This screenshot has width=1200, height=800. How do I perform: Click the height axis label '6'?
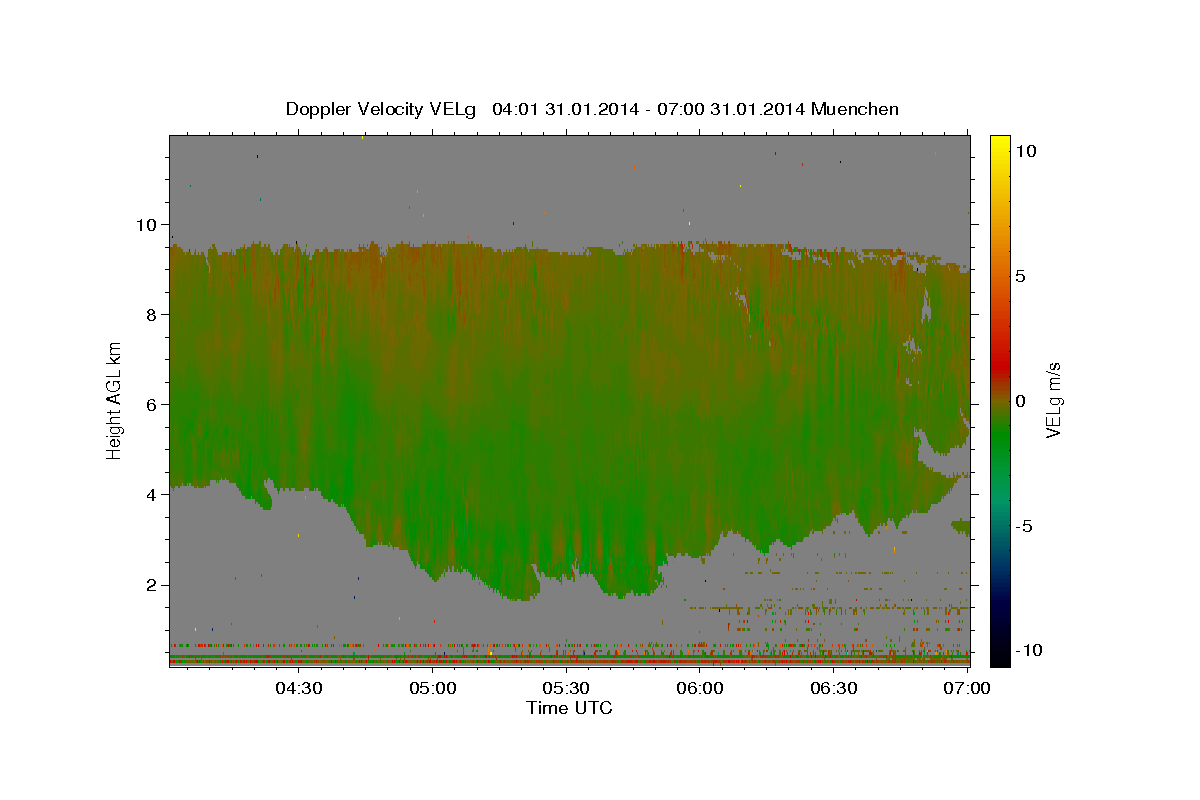tap(149, 405)
